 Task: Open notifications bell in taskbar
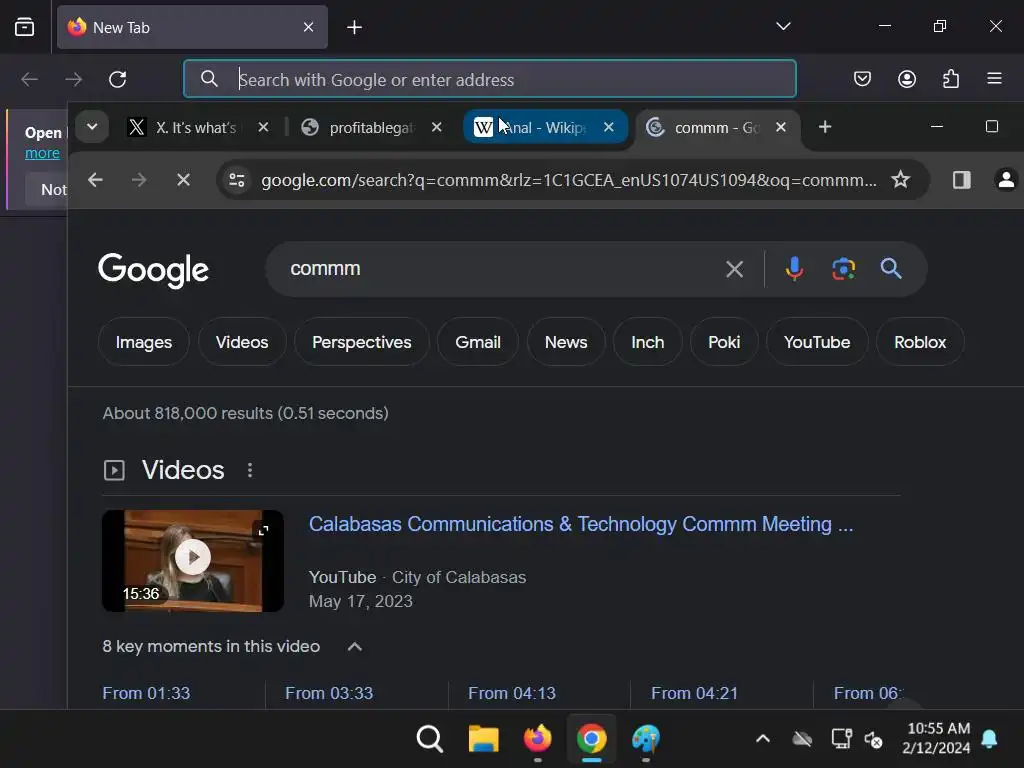point(989,739)
